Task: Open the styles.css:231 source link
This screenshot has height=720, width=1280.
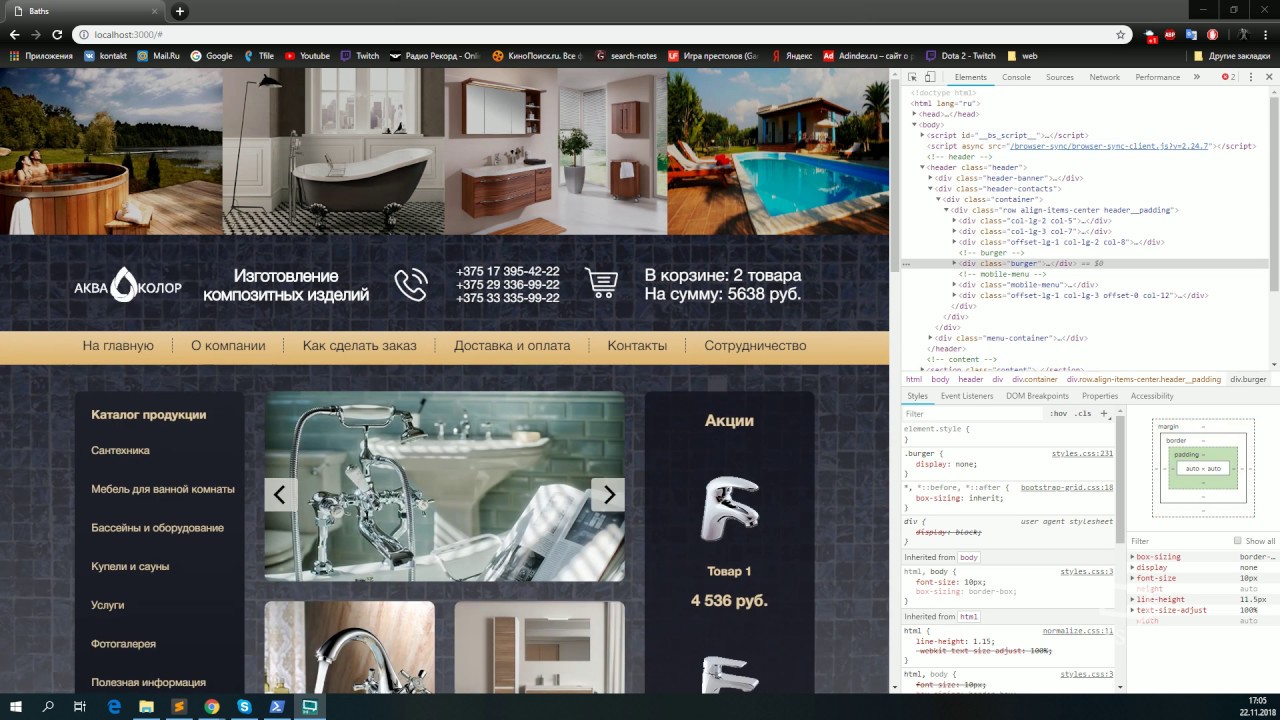Action: pyautogui.click(x=1082, y=453)
